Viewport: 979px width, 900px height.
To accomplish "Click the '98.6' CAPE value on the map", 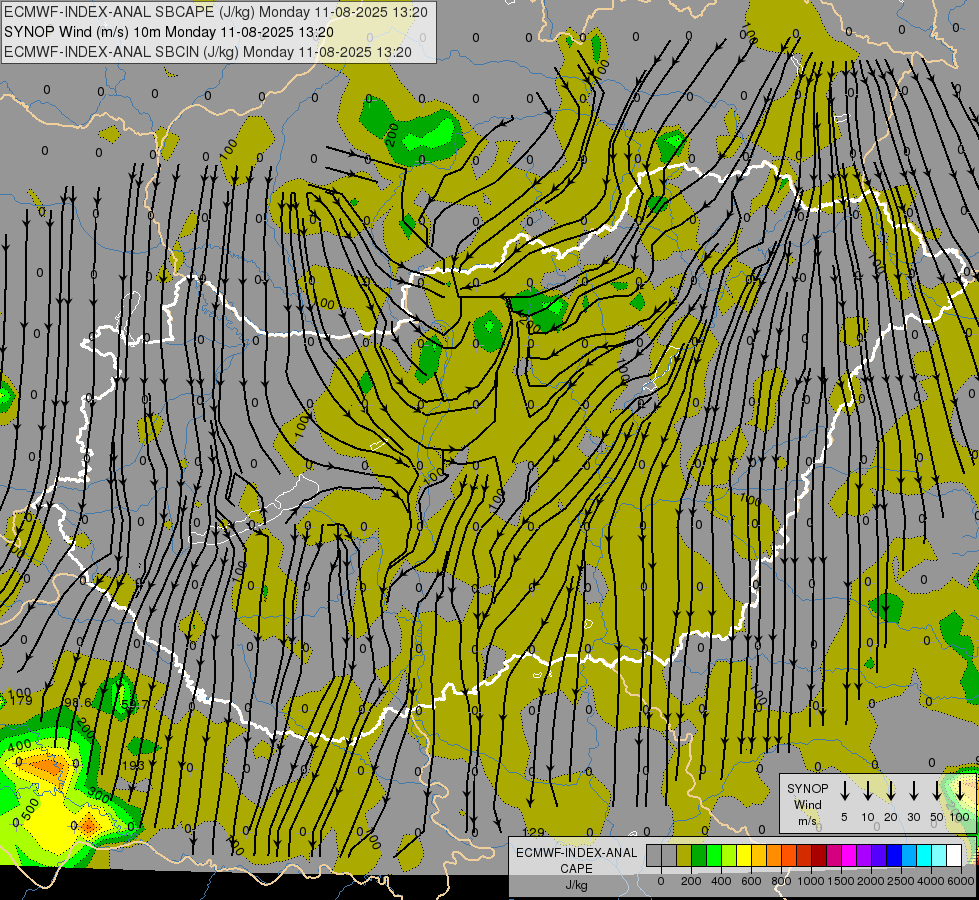I will 77,703.
